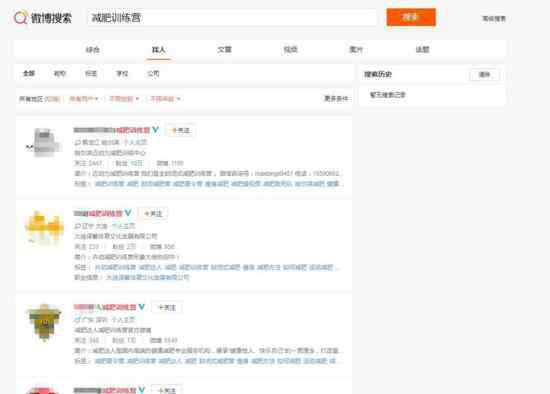This screenshot has width=550, height=394.
Task: Click the search box containing 减肥训练营
Action: point(232,18)
